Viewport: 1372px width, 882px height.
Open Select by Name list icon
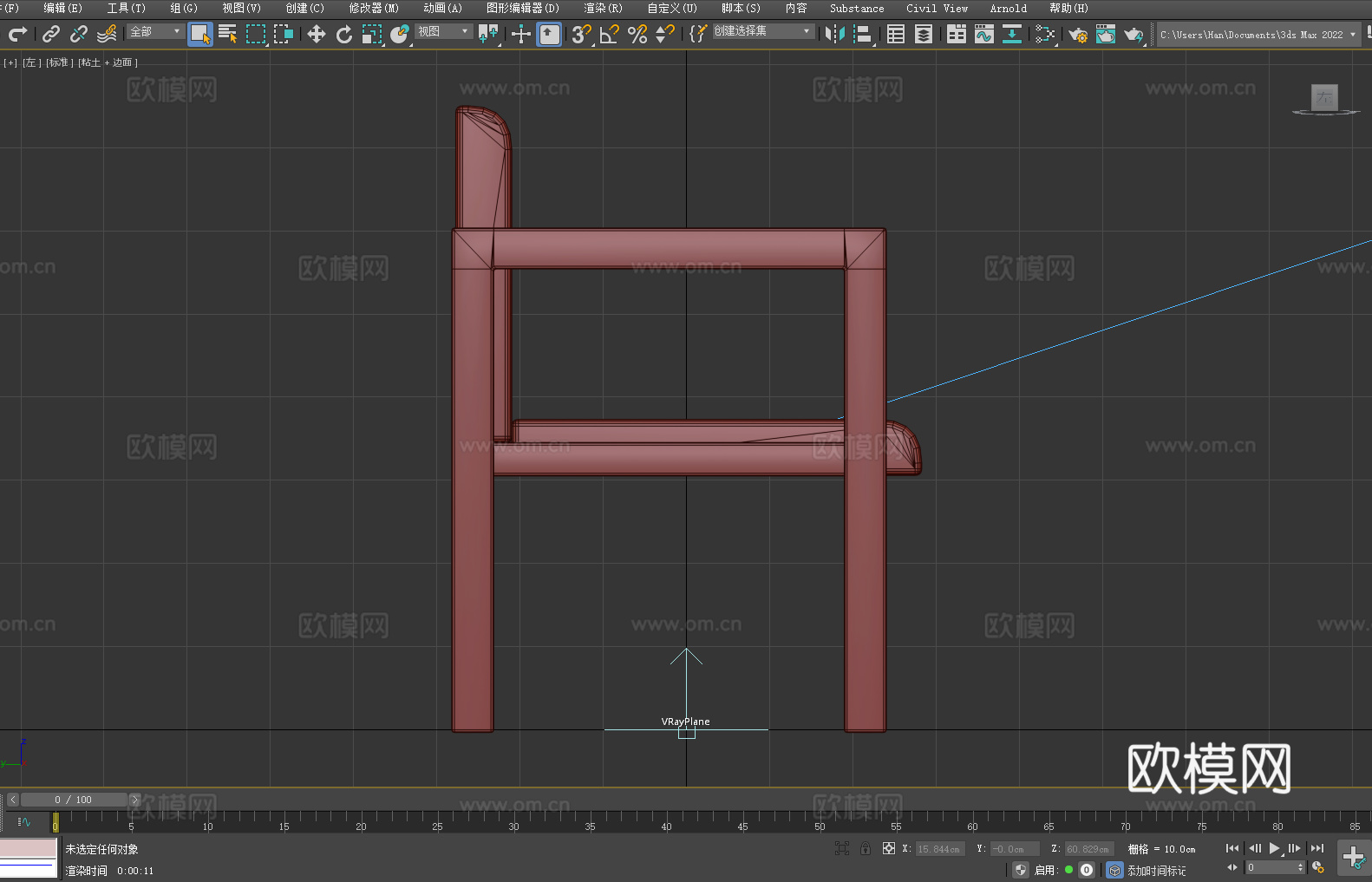228,34
